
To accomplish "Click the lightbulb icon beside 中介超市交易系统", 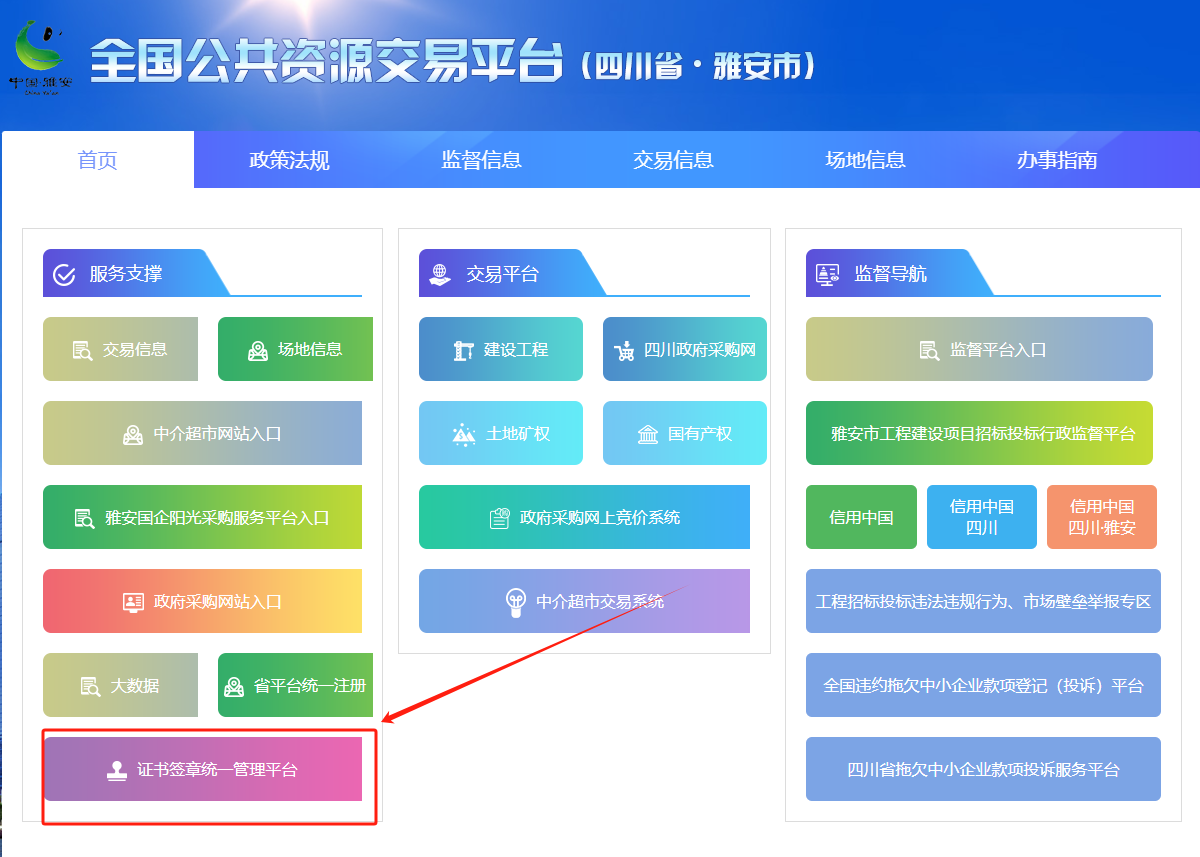I will pos(515,602).
